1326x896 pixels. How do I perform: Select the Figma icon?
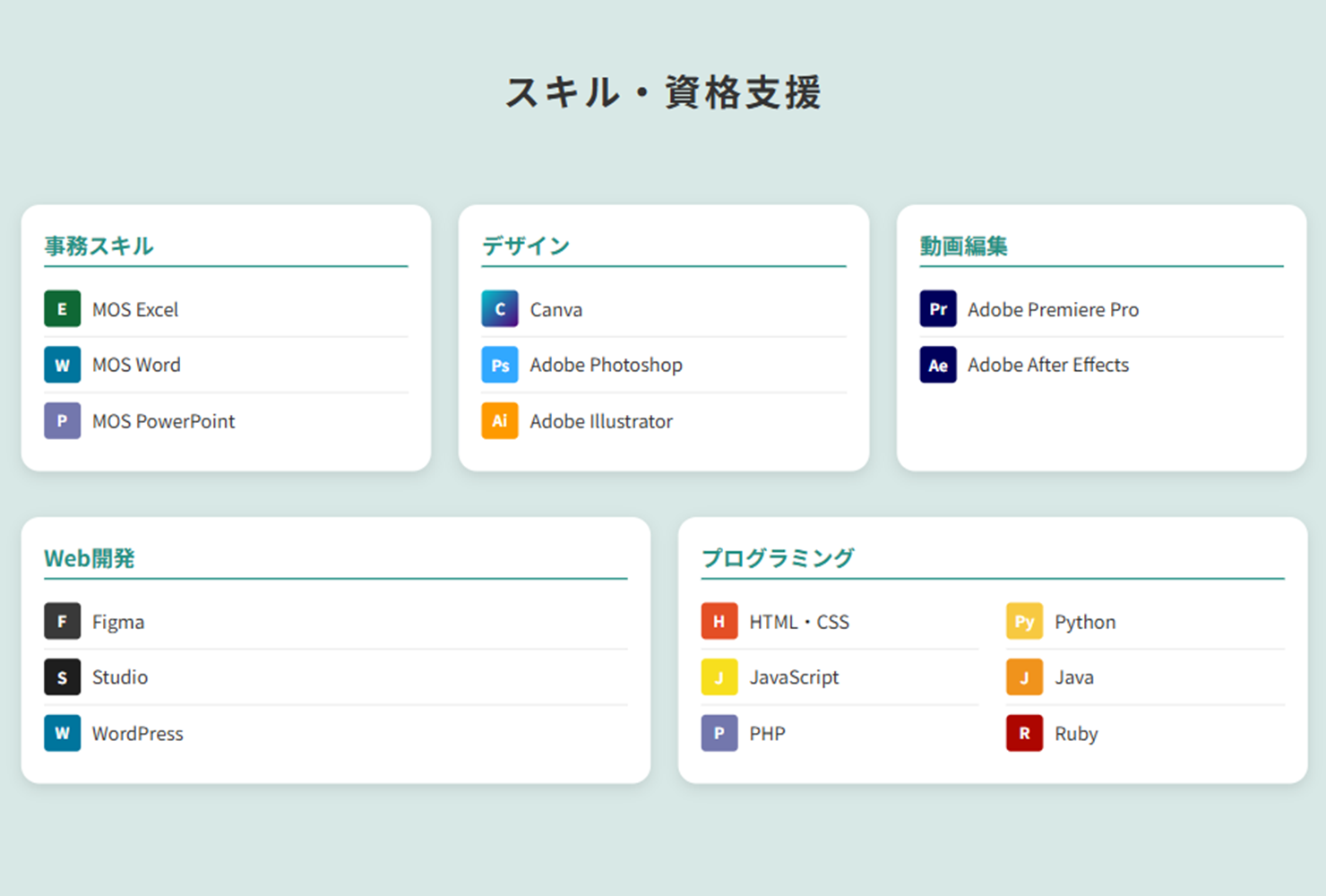(62, 621)
